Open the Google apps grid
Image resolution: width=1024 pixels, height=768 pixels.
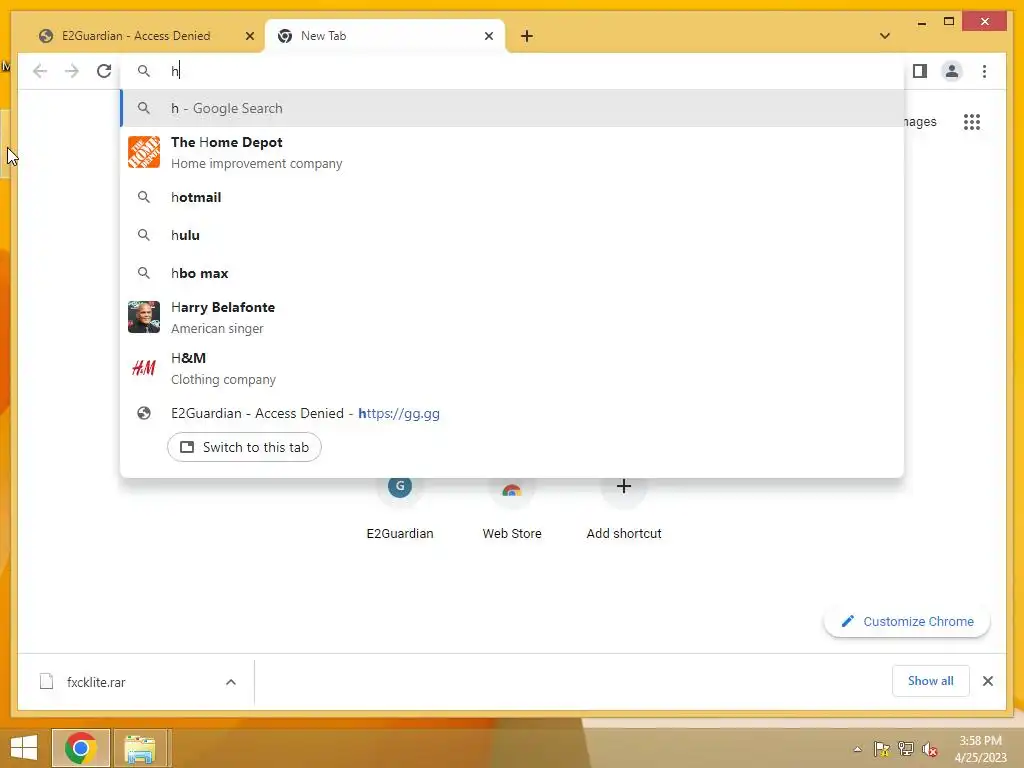[972, 121]
